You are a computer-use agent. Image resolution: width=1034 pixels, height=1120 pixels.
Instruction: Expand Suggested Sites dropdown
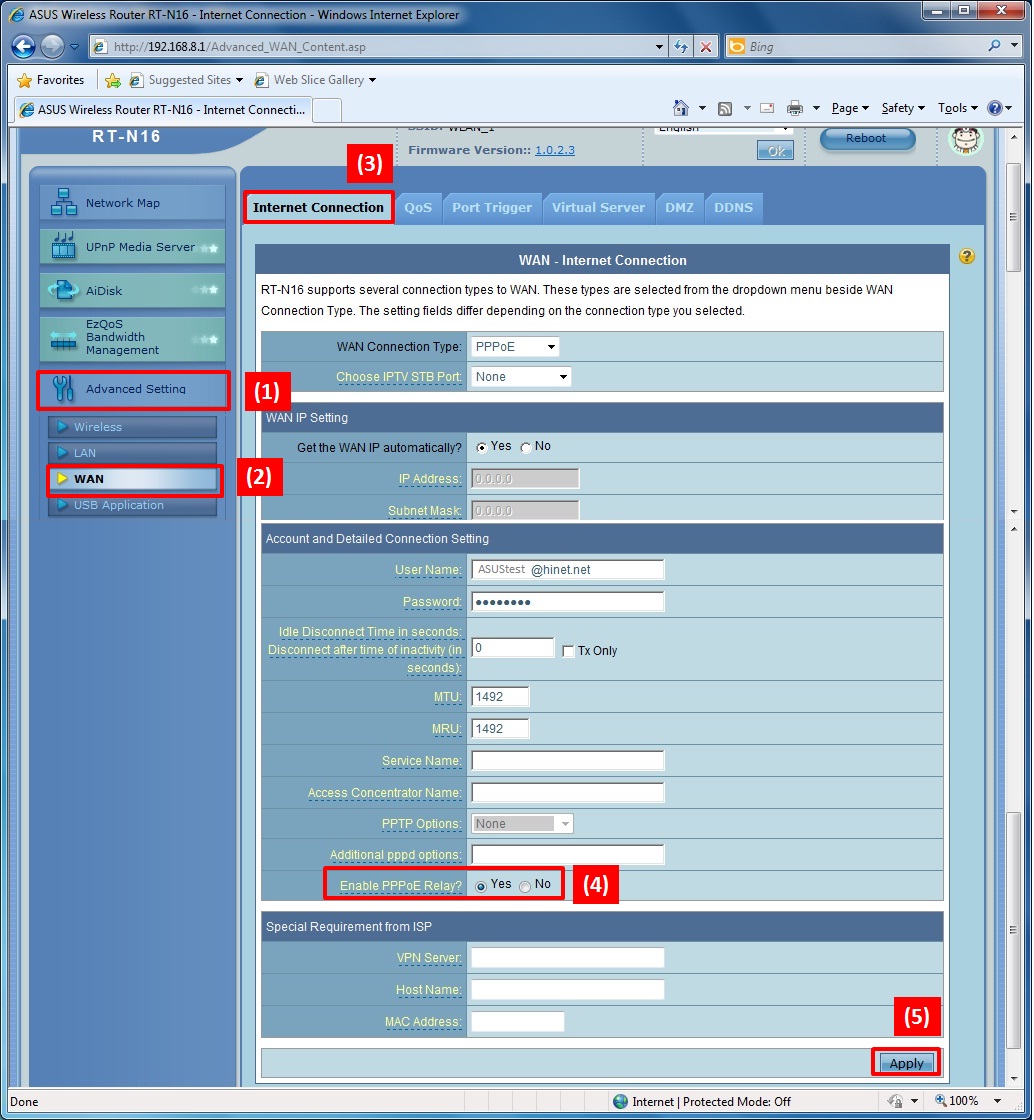pyautogui.click(x=239, y=80)
